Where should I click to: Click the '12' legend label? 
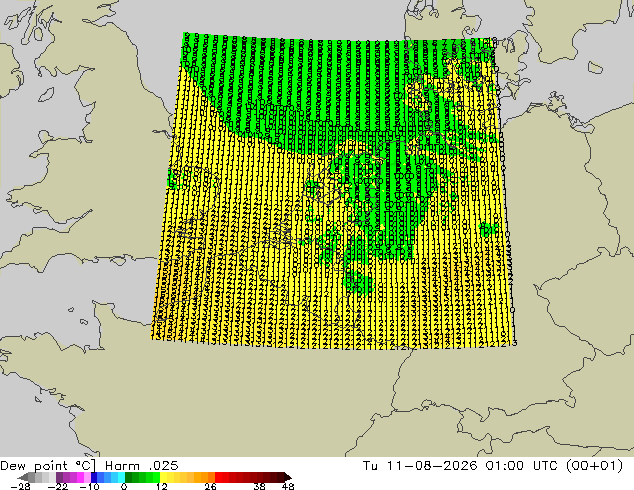tap(162, 486)
